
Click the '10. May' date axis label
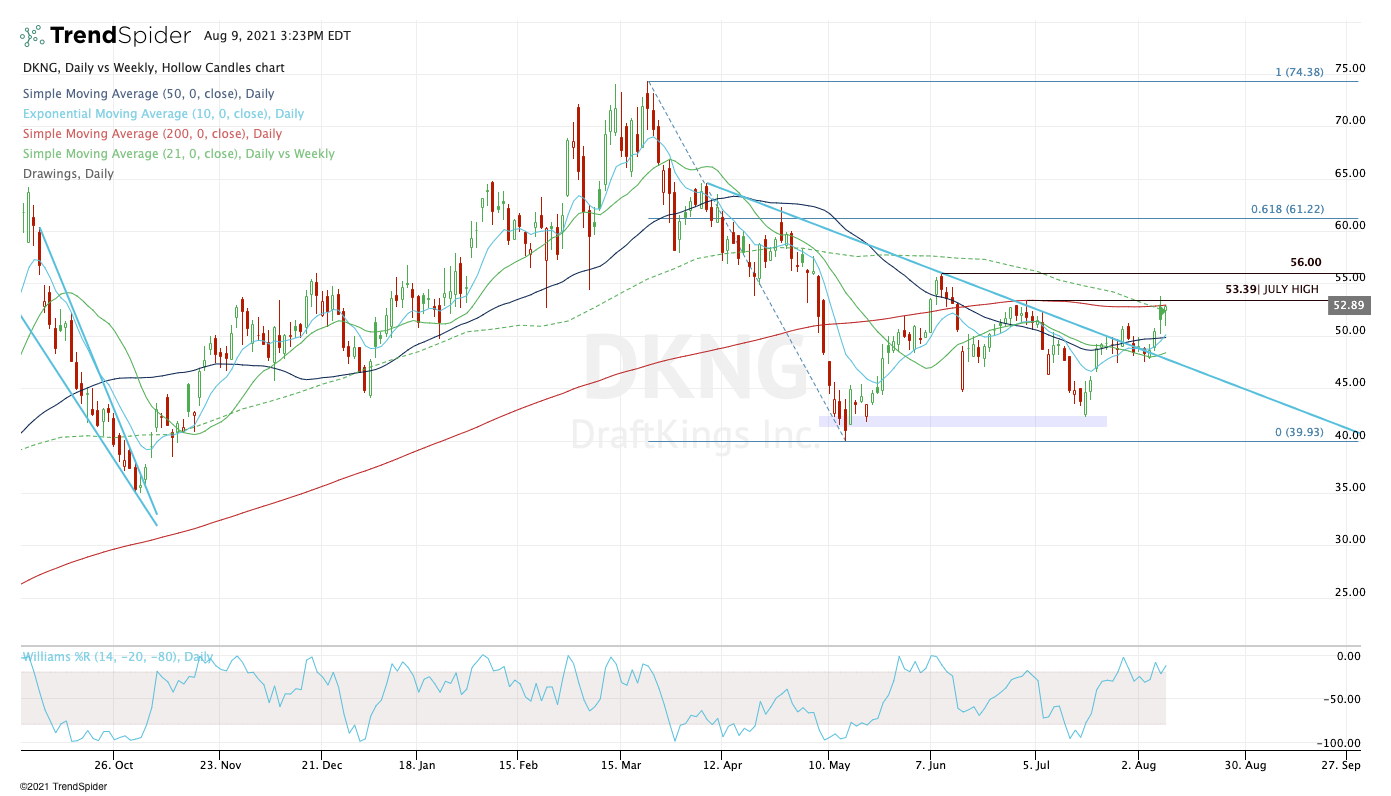coord(828,765)
